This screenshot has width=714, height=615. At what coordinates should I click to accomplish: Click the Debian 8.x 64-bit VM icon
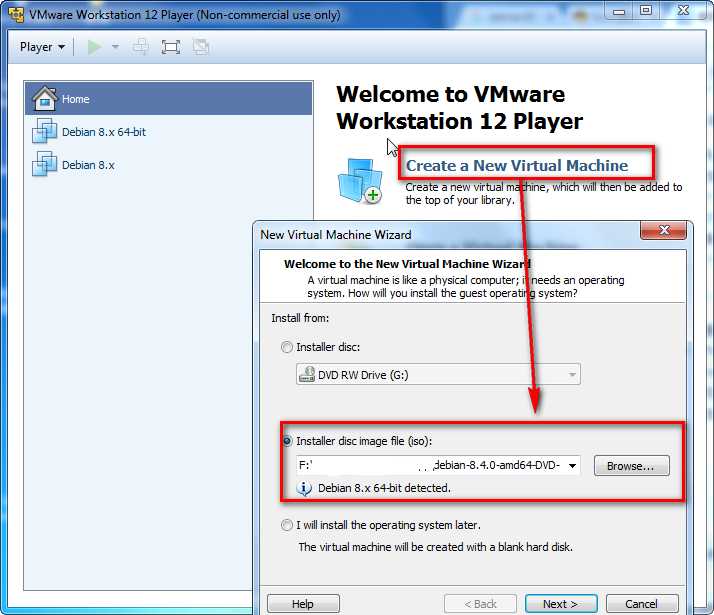45,131
